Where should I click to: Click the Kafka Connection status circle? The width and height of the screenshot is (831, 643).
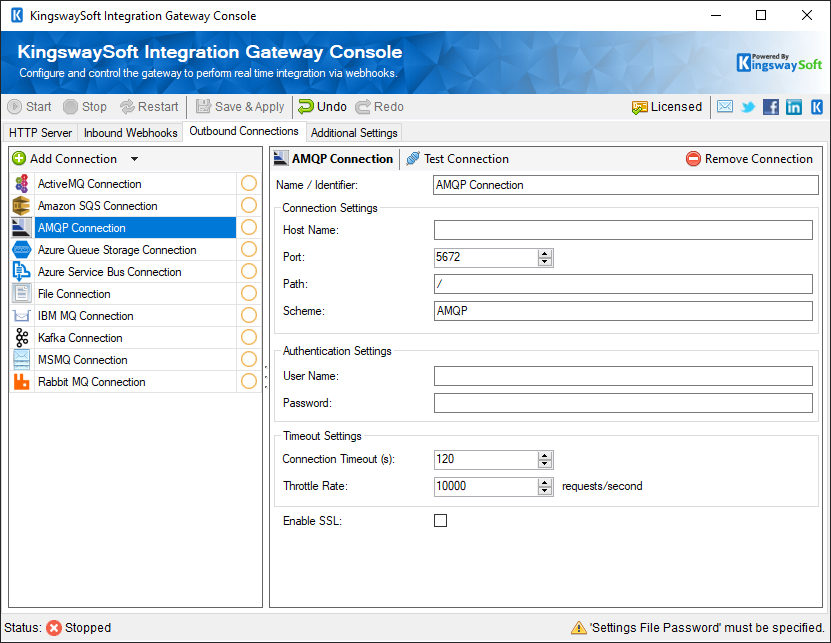[249, 337]
